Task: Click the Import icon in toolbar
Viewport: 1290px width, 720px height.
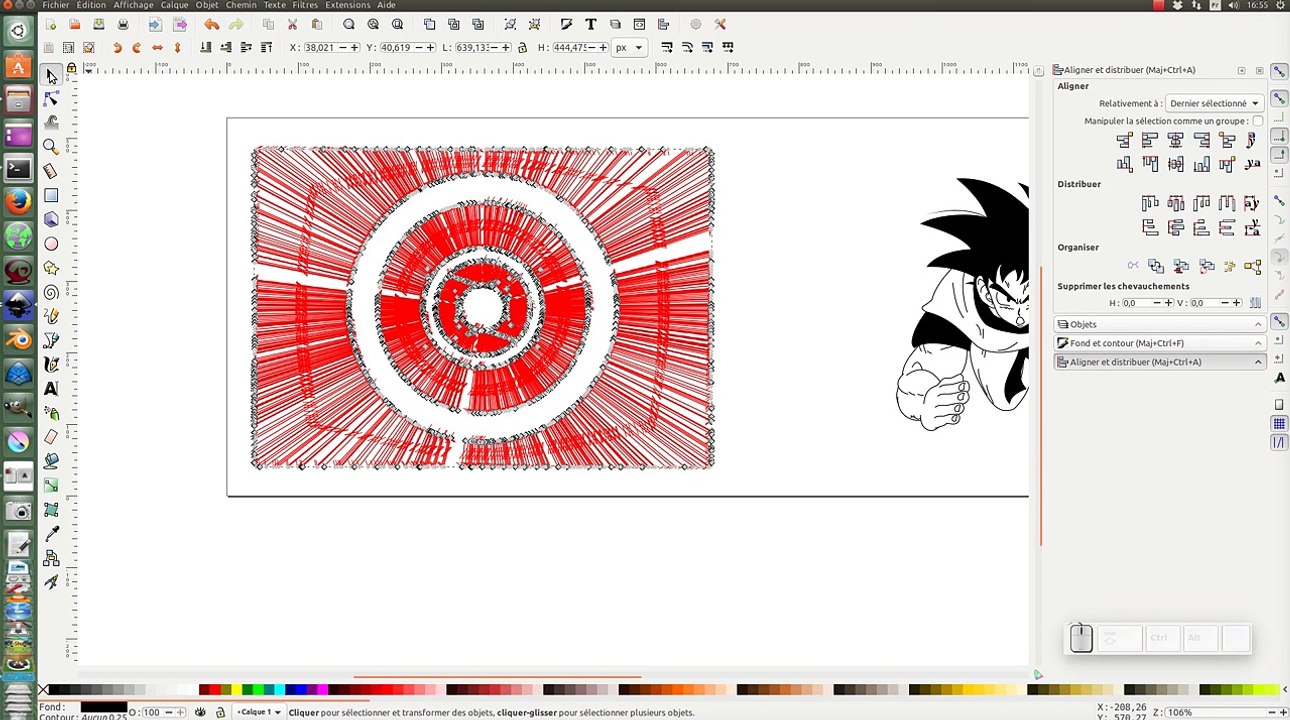Action: pos(154,24)
